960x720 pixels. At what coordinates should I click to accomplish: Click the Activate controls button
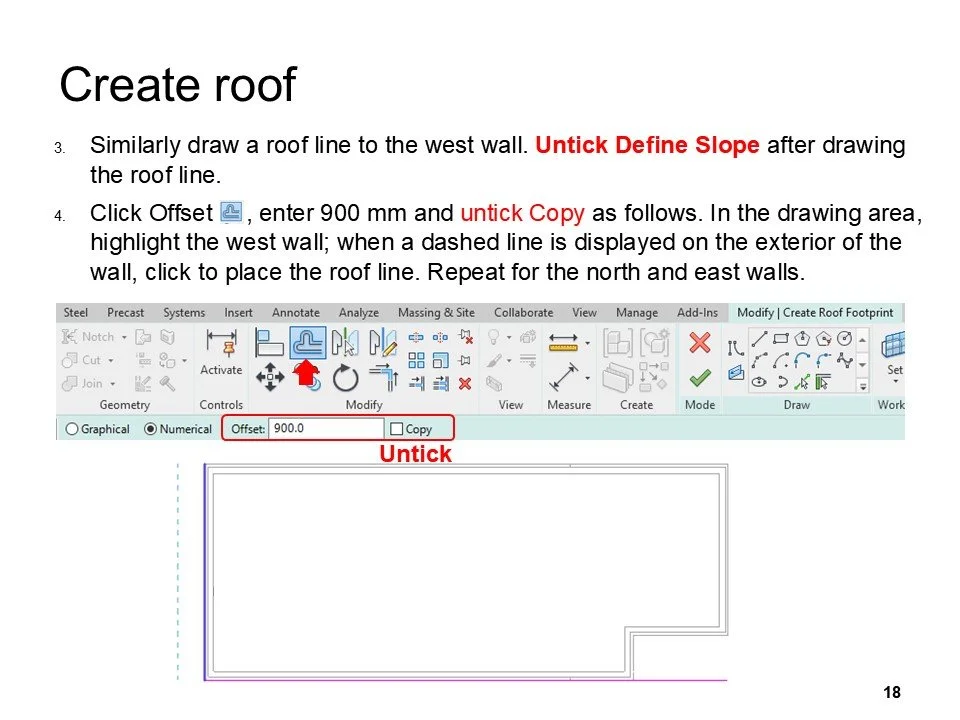tap(221, 351)
